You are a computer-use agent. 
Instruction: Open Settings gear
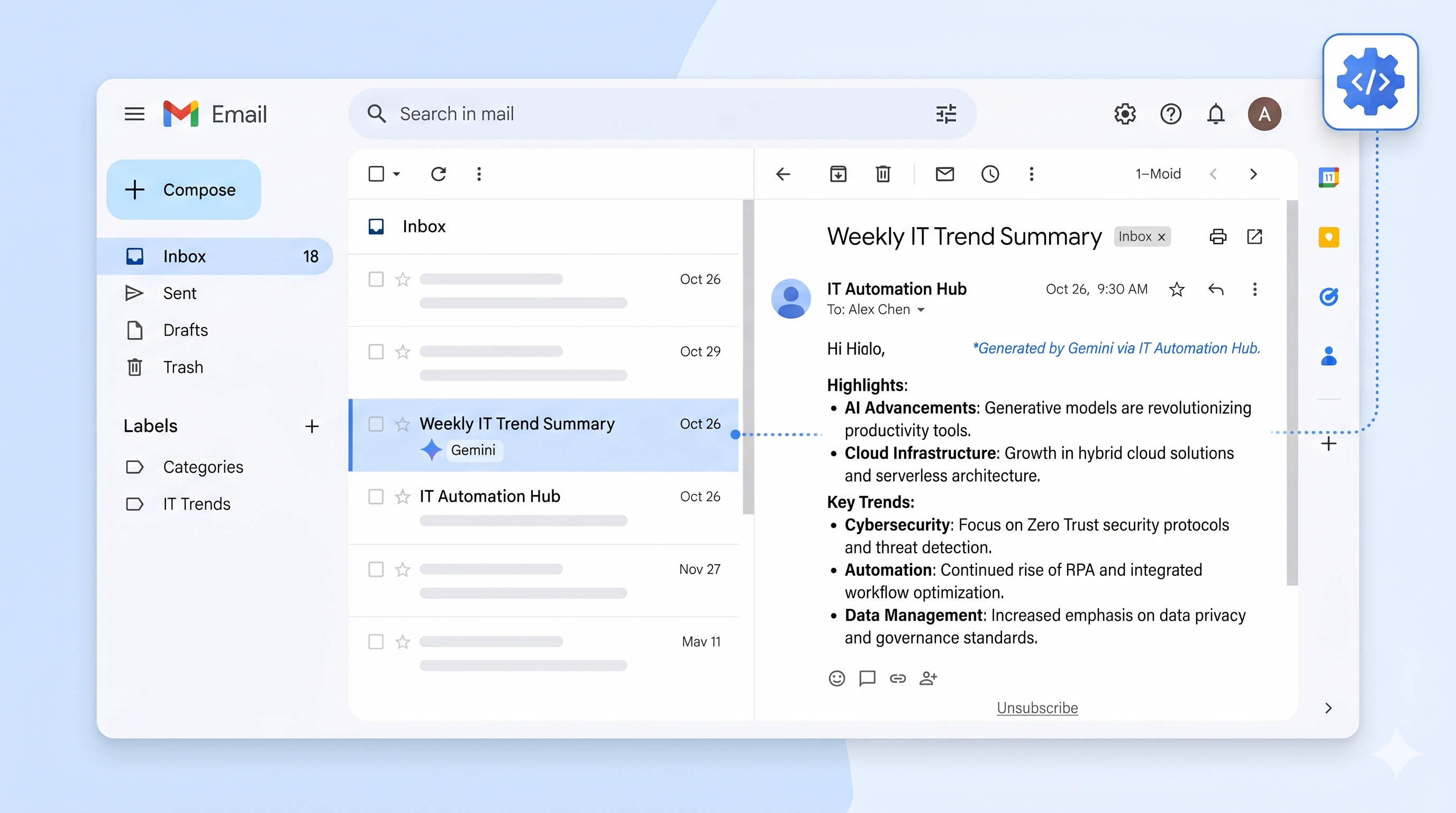tap(1125, 114)
